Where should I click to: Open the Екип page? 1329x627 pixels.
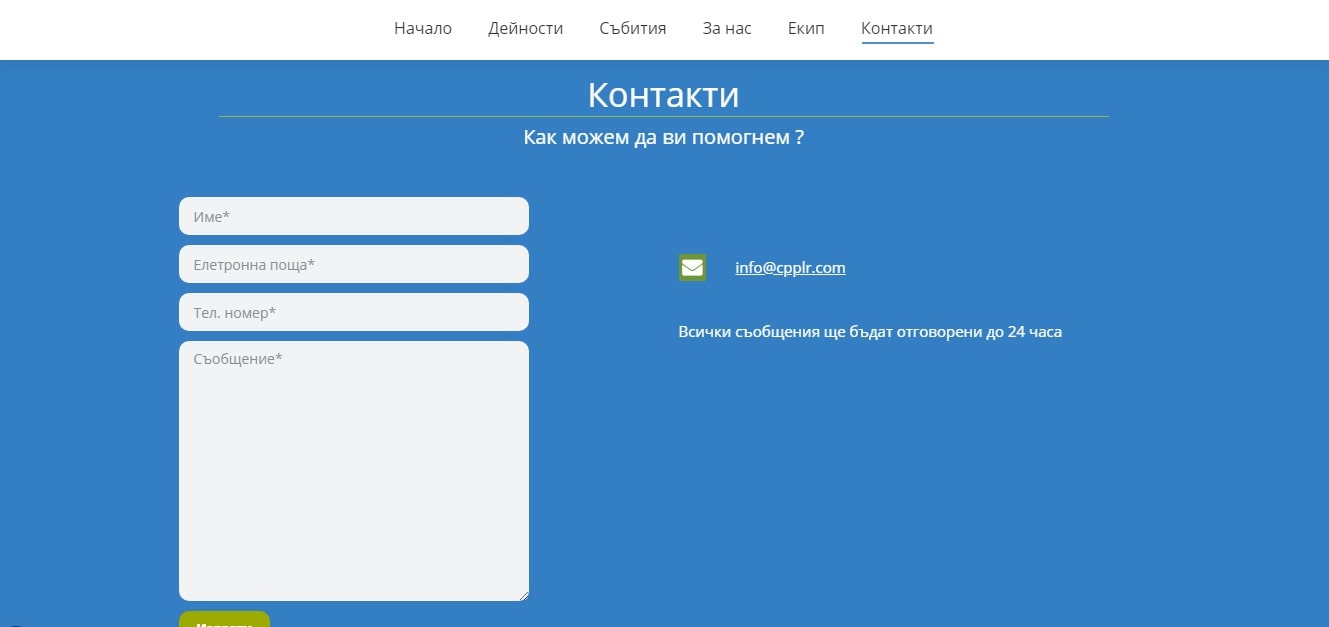click(x=806, y=28)
